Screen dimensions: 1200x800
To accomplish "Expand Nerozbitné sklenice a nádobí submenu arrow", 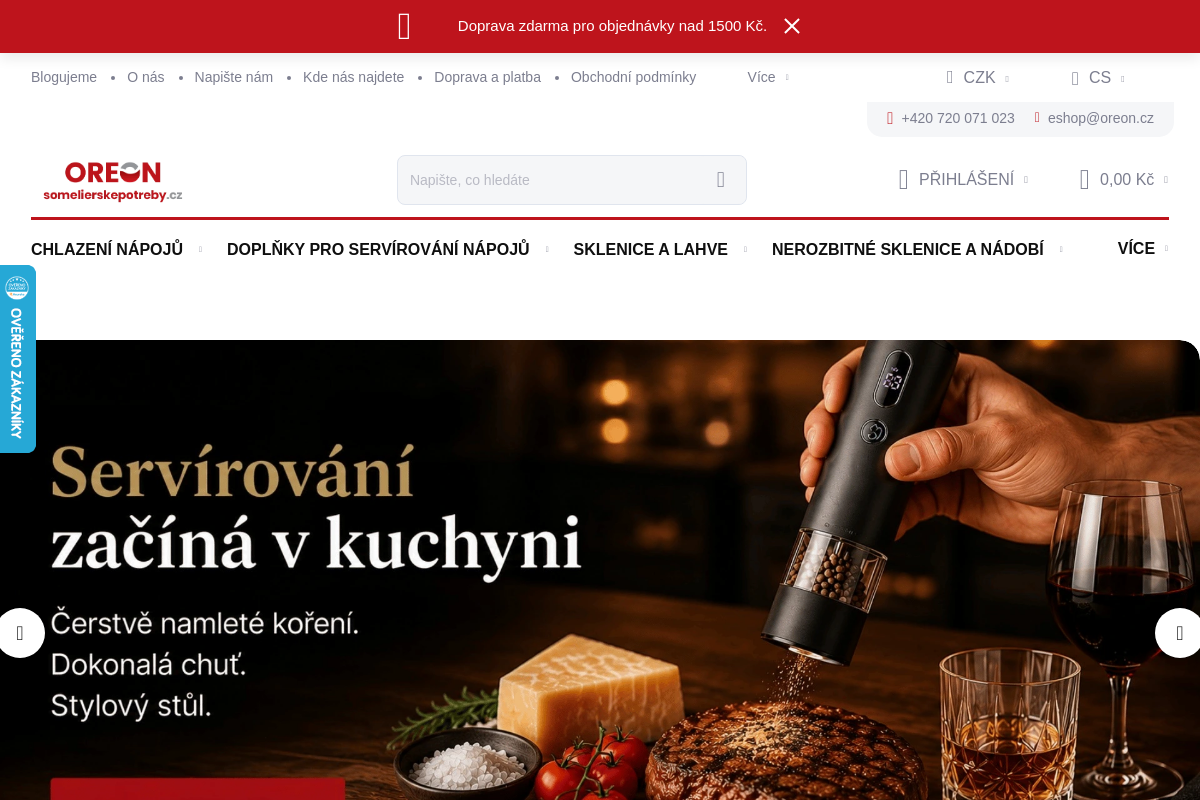I will click(x=1061, y=250).
